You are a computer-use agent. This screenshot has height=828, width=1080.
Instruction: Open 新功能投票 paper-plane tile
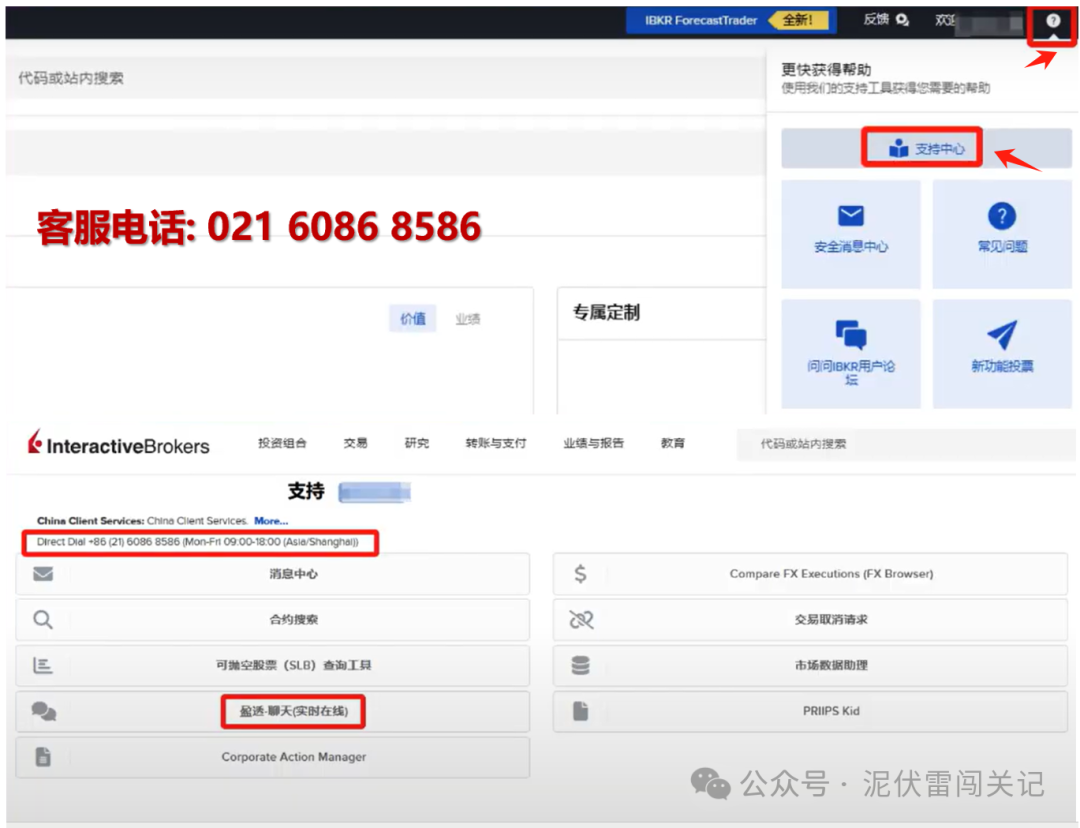pos(1001,353)
